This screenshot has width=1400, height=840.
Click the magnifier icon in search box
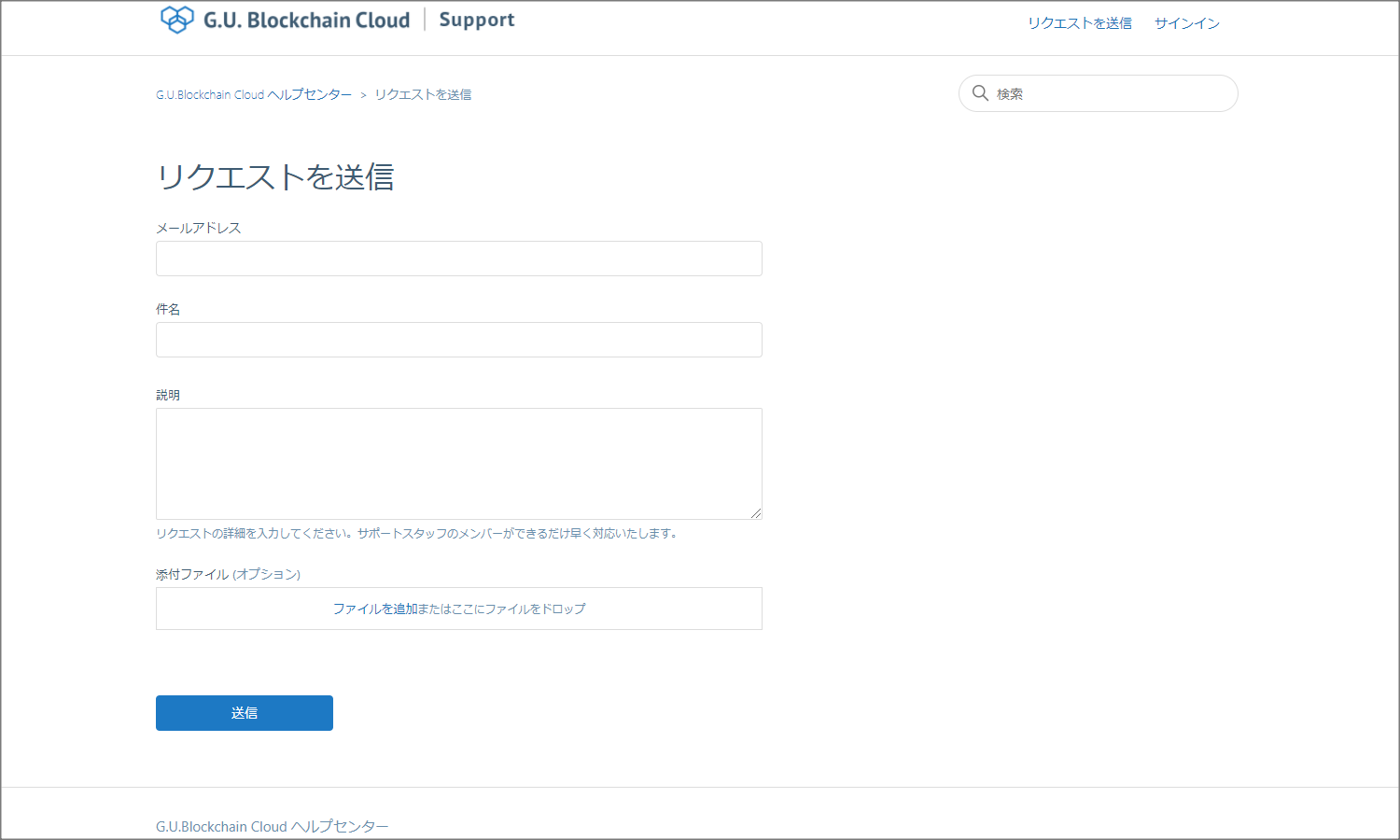click(x=980, y=93)
